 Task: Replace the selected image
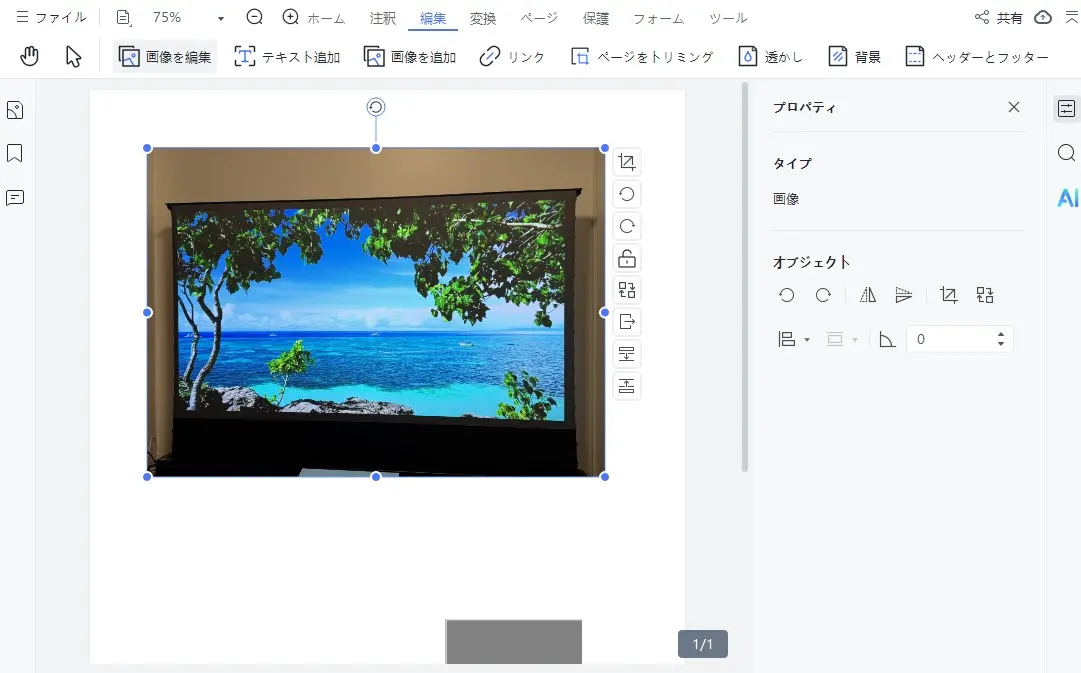click(x=627, y=290)
